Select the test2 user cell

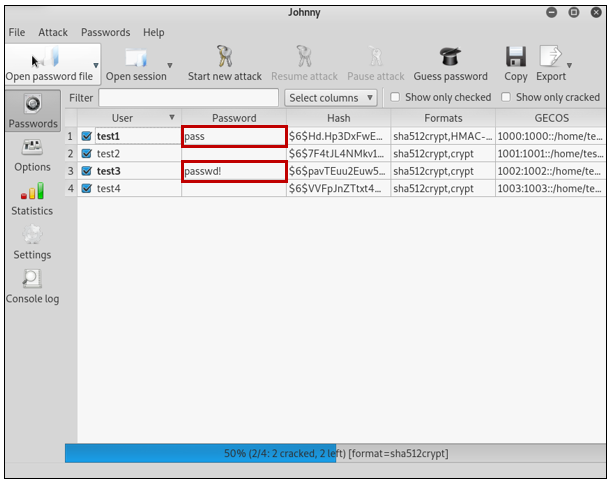(x=130, y=153)
